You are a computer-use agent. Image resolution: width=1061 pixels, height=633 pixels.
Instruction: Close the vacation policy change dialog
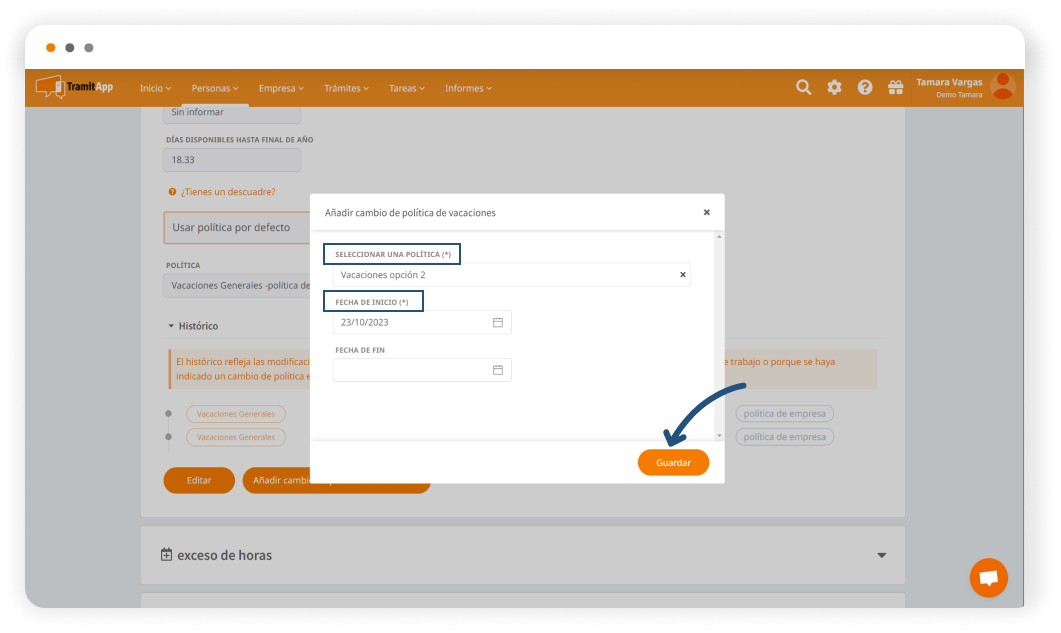click(706, 212)
